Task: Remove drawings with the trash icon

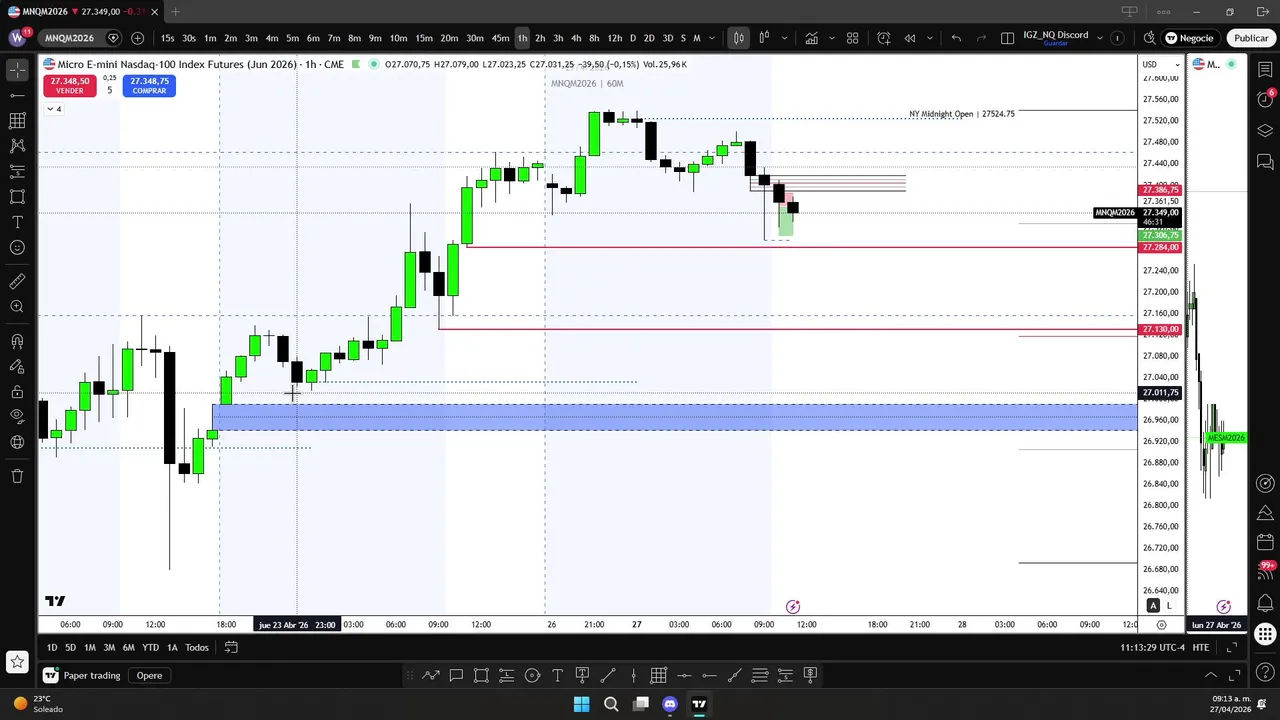Action: (17, 476)
